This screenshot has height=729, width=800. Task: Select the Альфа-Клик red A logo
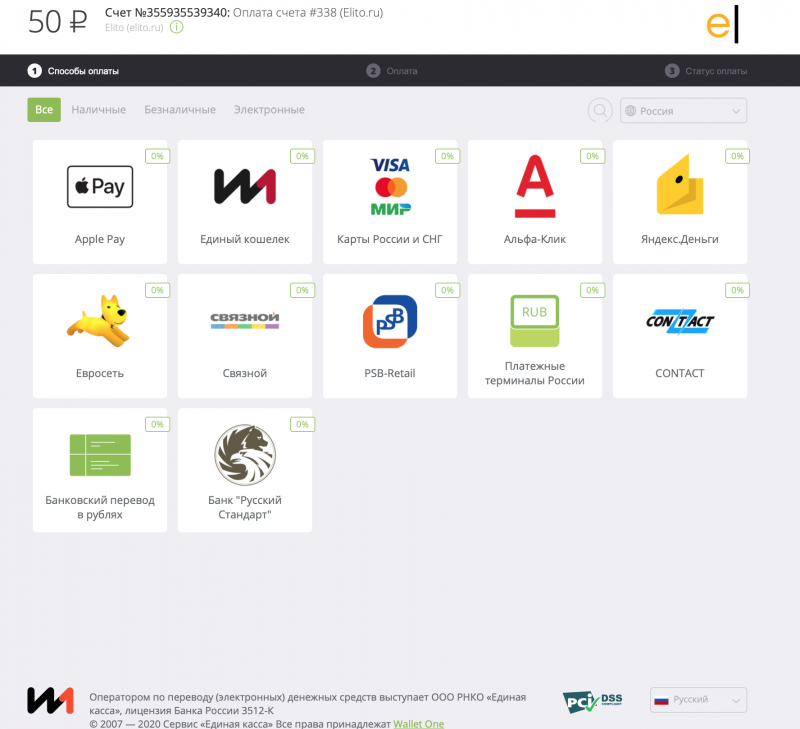point(535,186)
